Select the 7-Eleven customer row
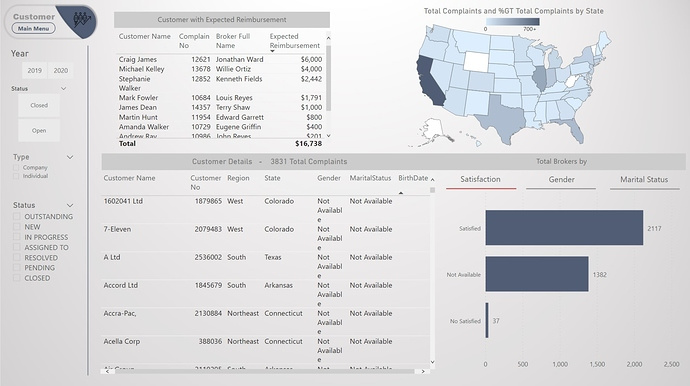 coord(265,238)
